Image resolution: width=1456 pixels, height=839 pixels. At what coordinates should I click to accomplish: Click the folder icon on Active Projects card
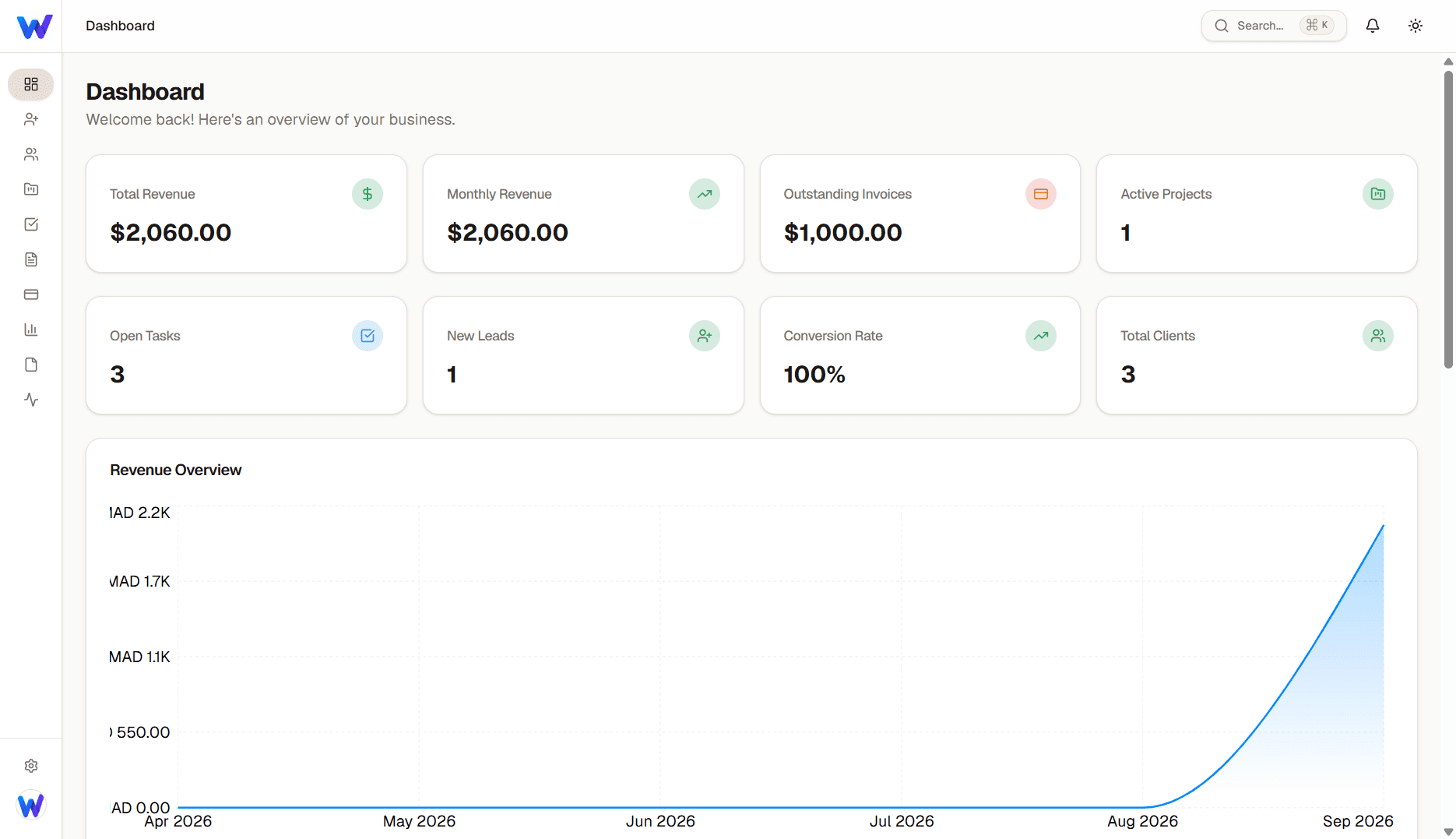point(1378,194)
